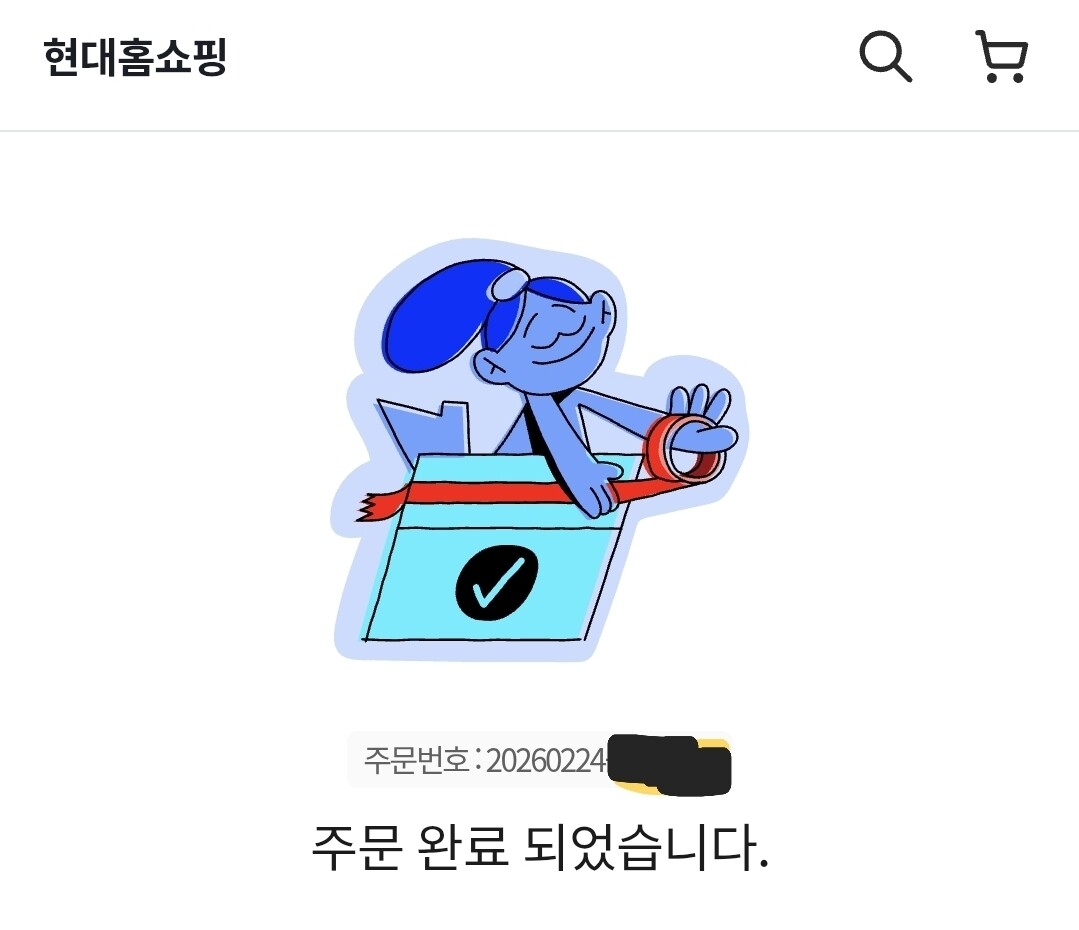
Task: Click the torn end of the red tape
Action: click(377, 507)
